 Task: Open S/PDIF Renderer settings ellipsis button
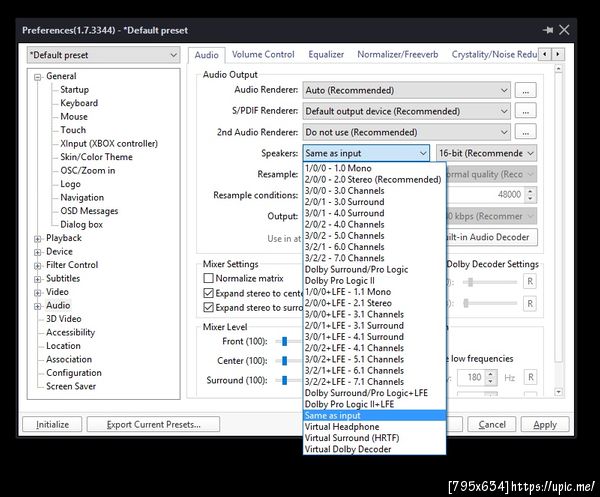pos(525,111)
